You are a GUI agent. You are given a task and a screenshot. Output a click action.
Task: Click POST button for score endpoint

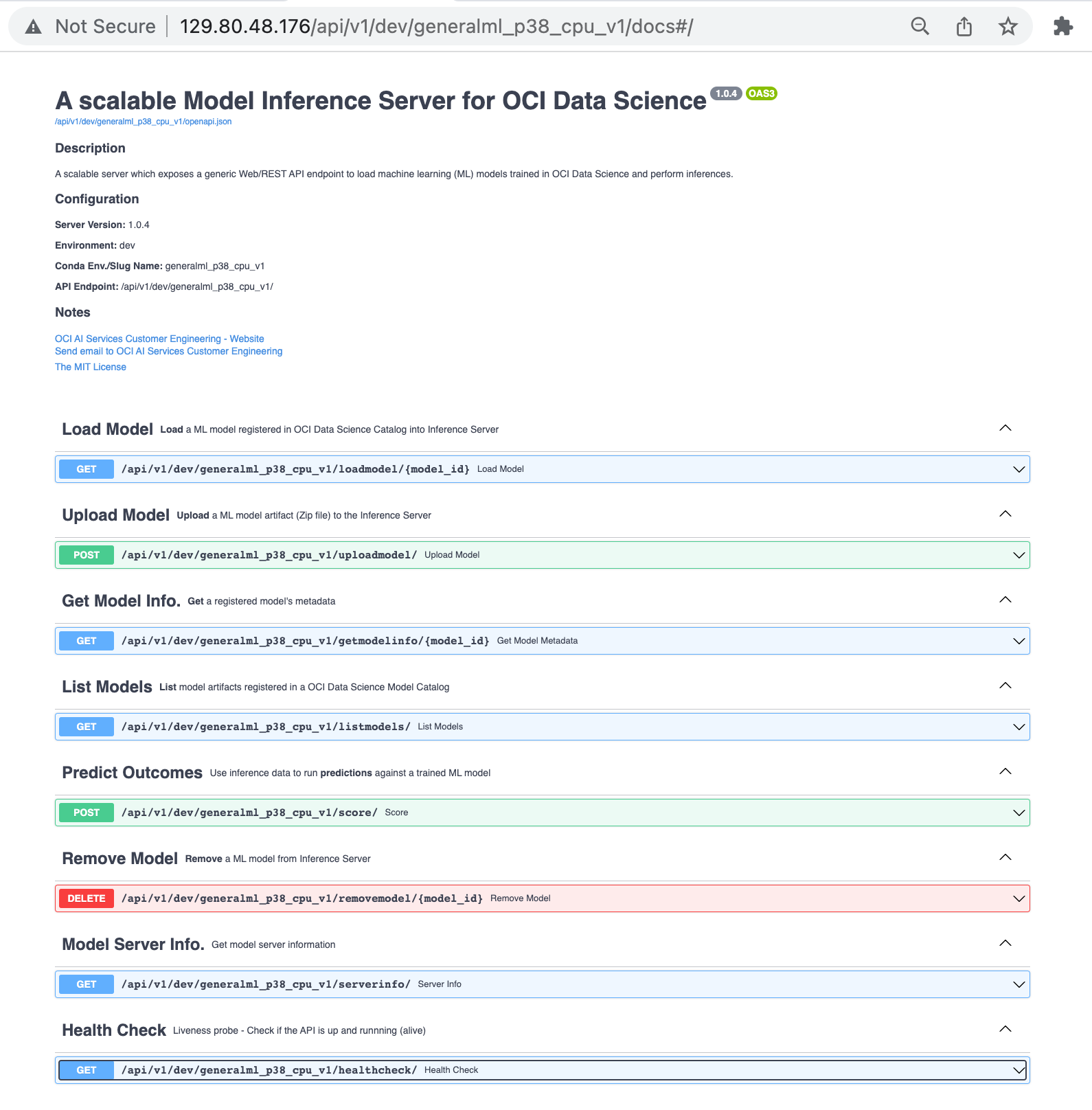pos(87,813)
